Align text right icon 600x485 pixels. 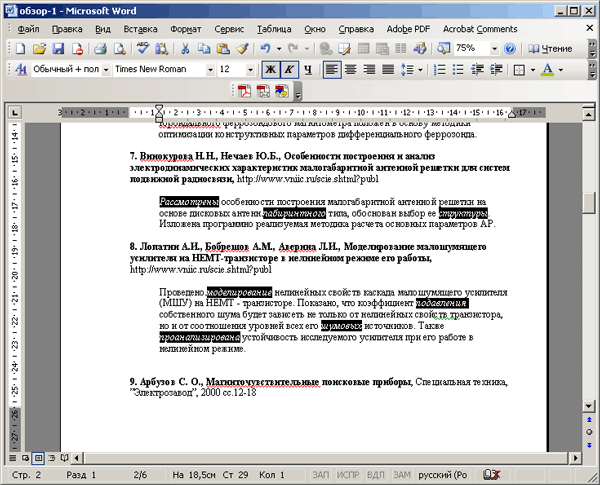pos(369,69)
